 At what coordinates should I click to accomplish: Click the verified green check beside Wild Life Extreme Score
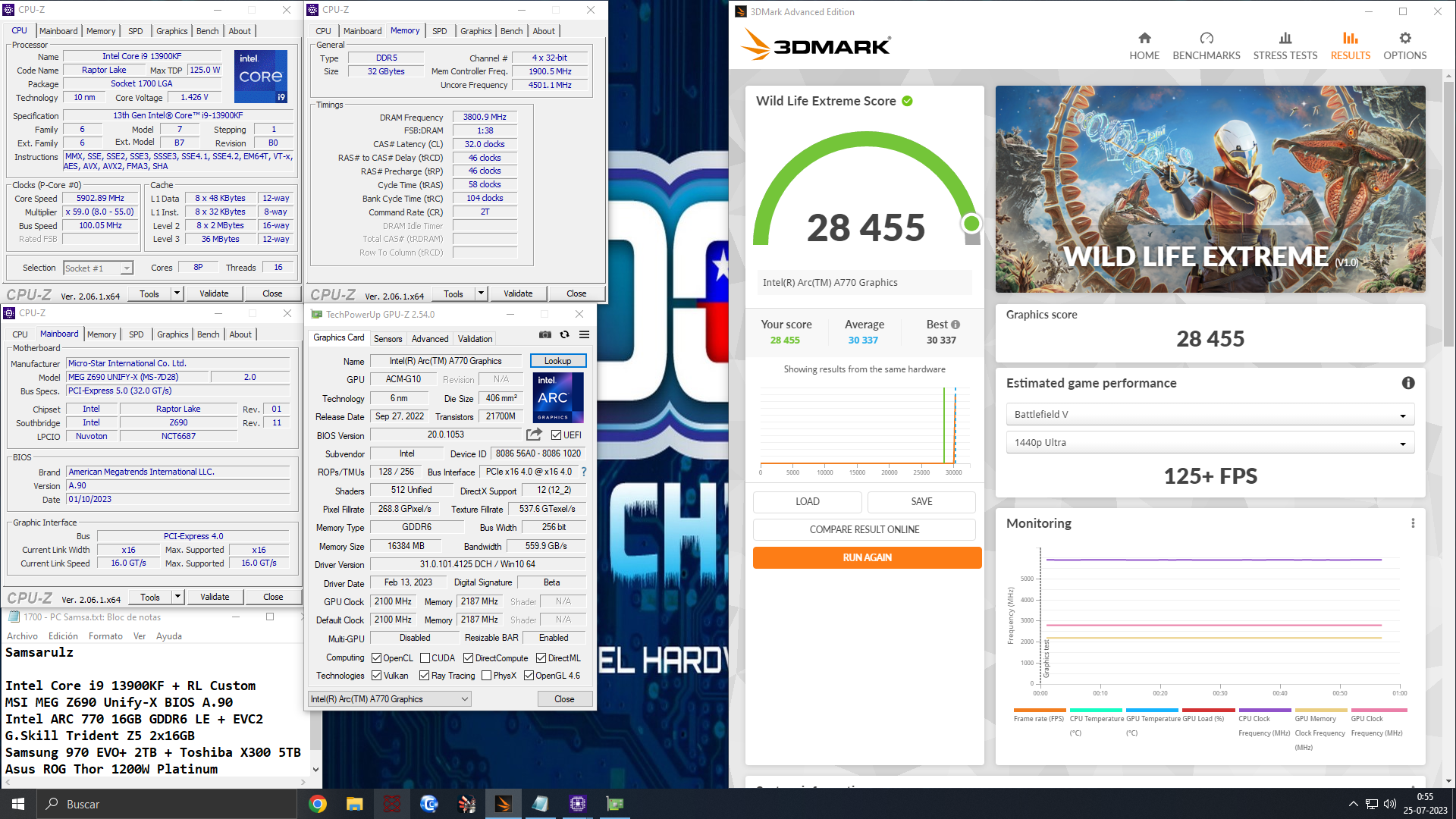coord(907,101)
